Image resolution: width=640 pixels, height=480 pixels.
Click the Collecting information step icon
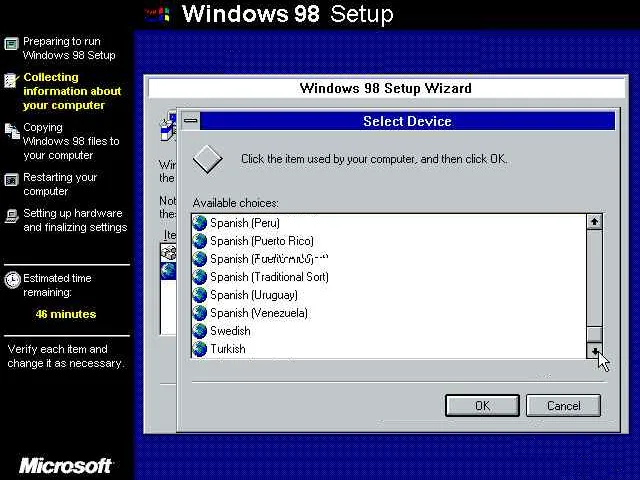pyautogui.click(x=11, y=80)
